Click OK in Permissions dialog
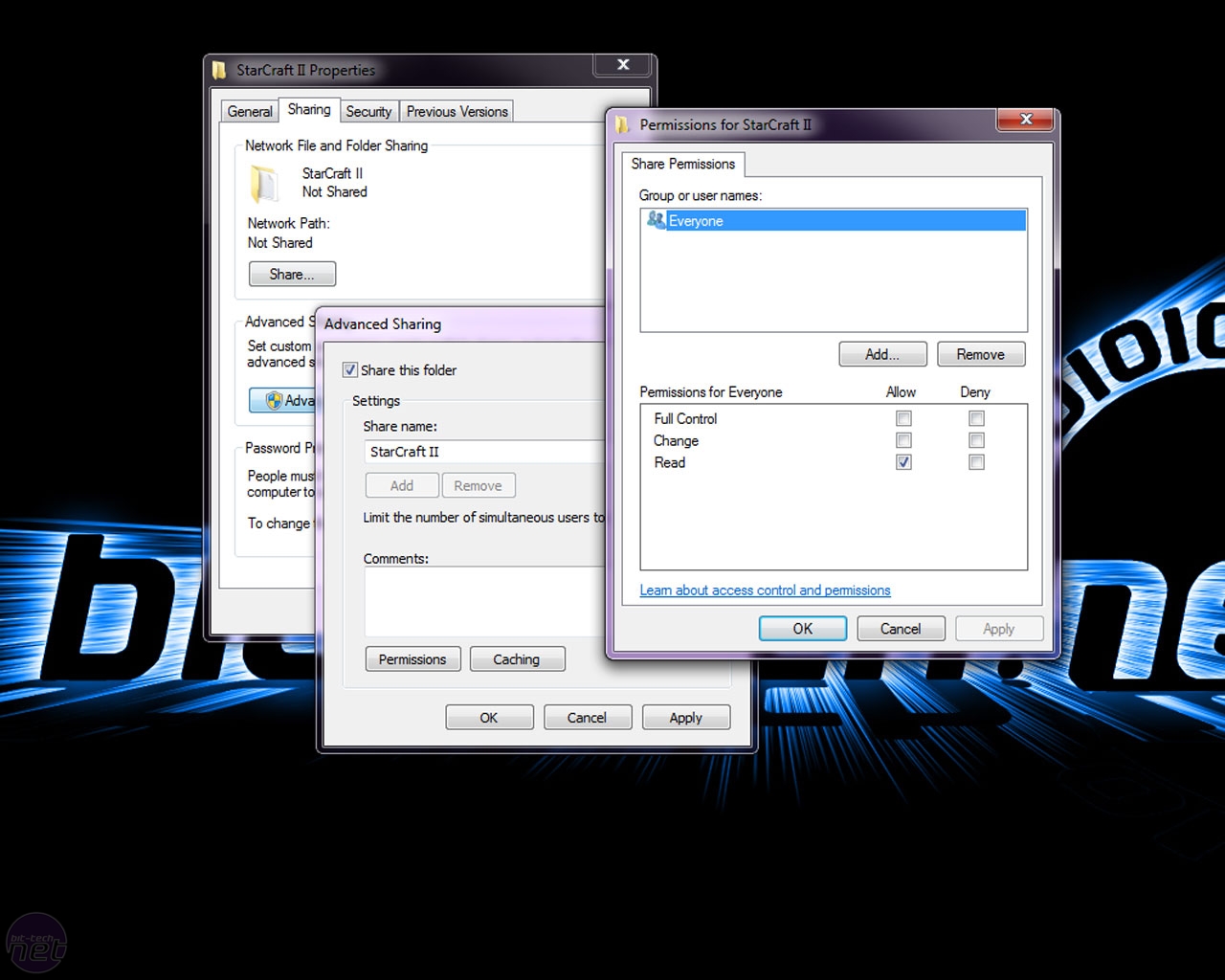This screenshot has height=980, width=1225. (x=803, y=629)
